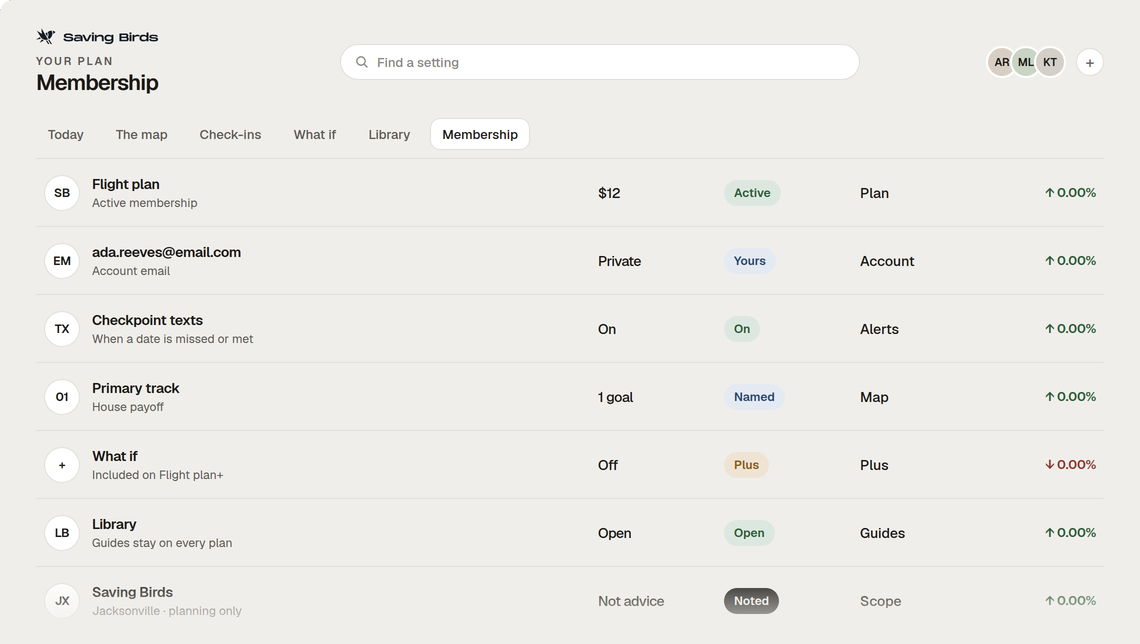Click the Guides category label
1140x644 pixels.
883,534
